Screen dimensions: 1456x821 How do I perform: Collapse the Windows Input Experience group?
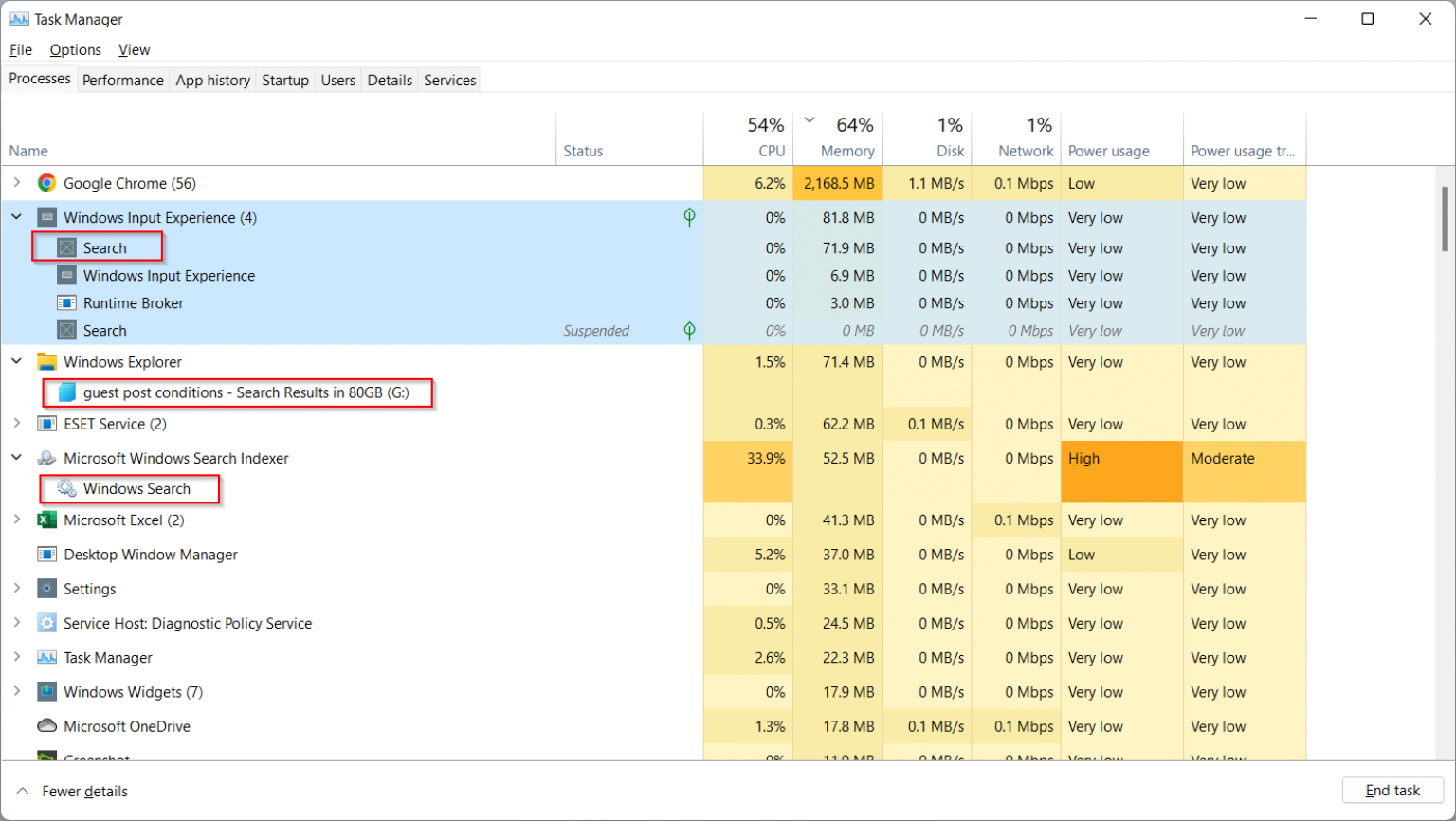[x=16, y=217]
